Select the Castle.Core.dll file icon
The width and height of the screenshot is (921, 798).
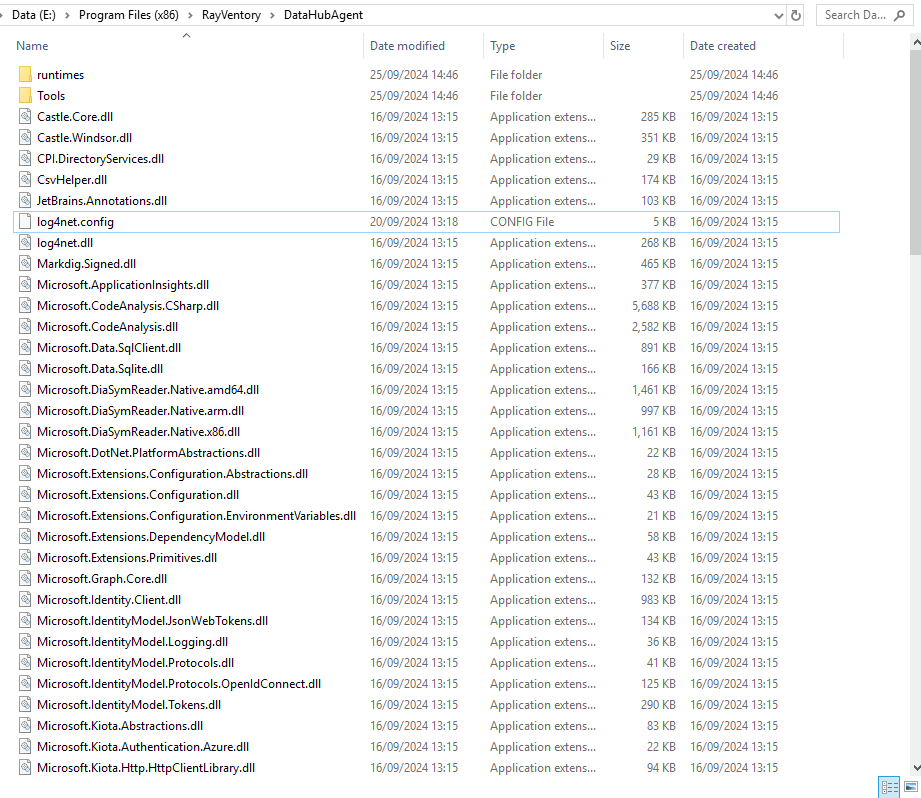pos(25,117)
